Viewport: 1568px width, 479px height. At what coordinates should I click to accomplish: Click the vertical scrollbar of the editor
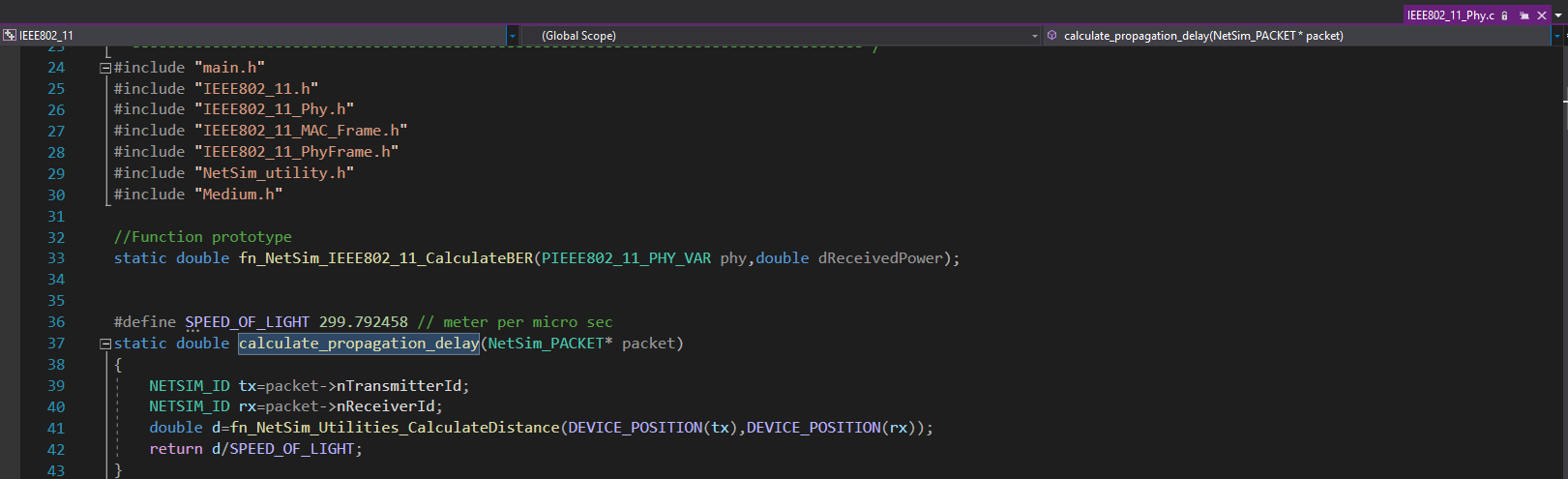pos(1563,261)
